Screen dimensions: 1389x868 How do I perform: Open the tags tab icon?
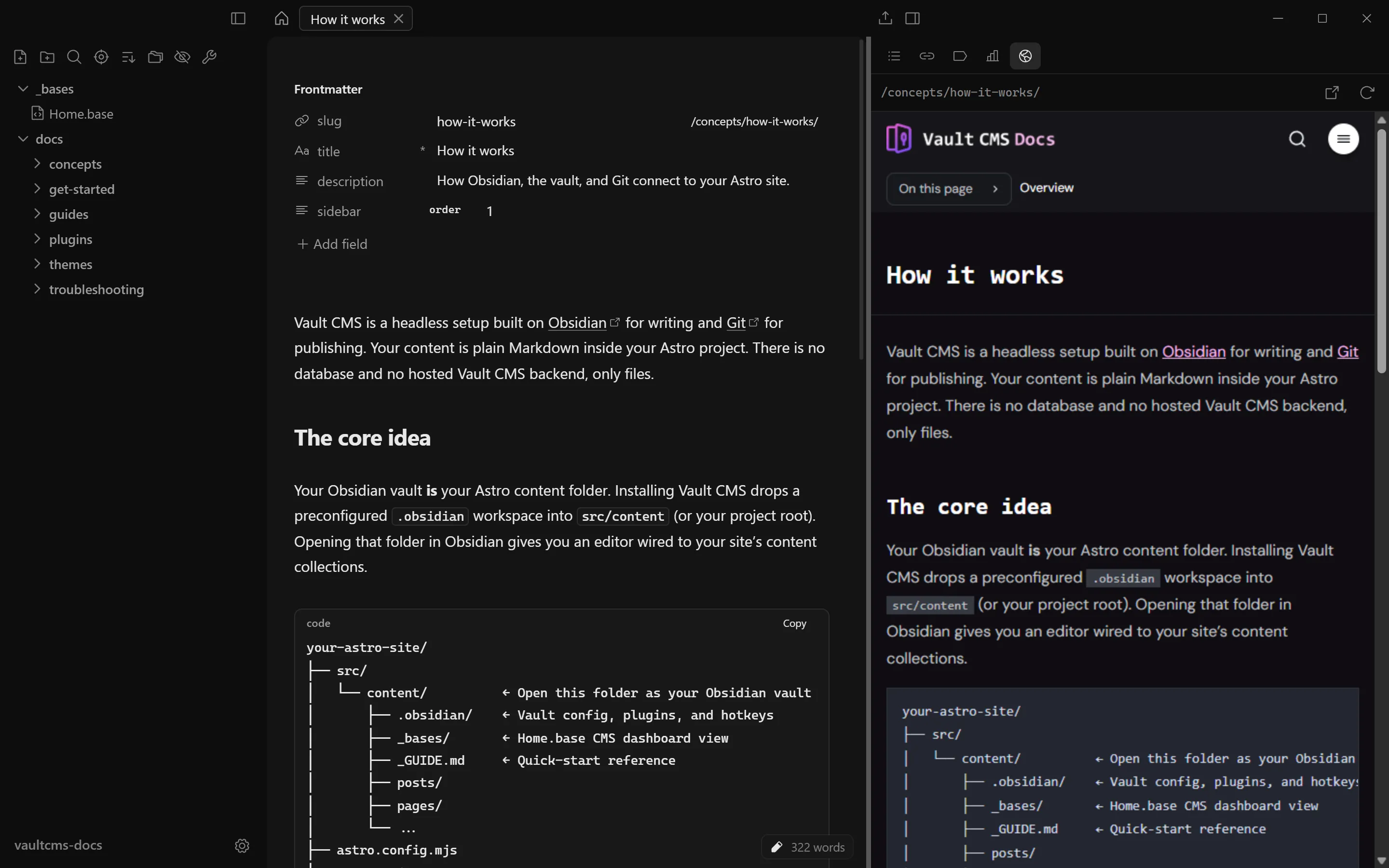[960, 56]
